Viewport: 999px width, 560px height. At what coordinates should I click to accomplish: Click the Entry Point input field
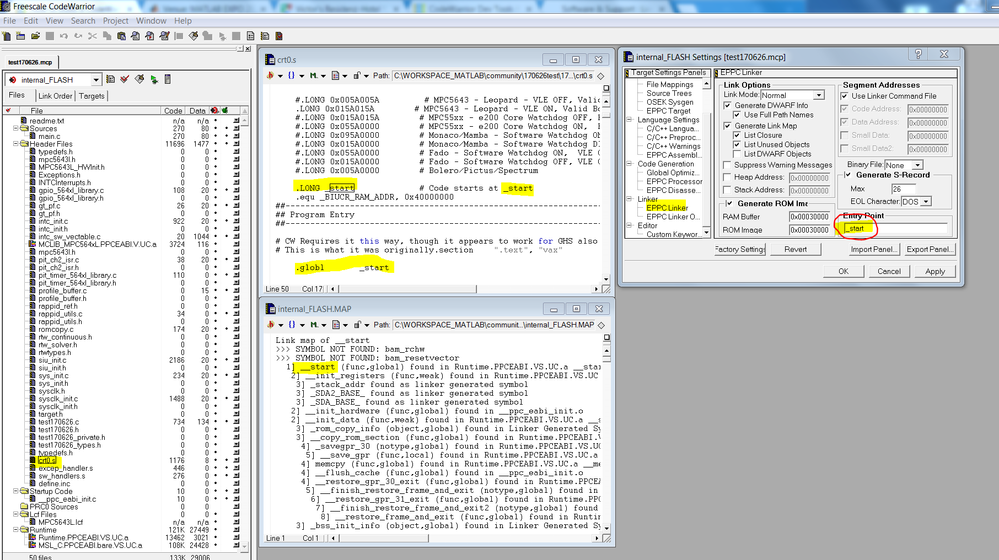896,228
